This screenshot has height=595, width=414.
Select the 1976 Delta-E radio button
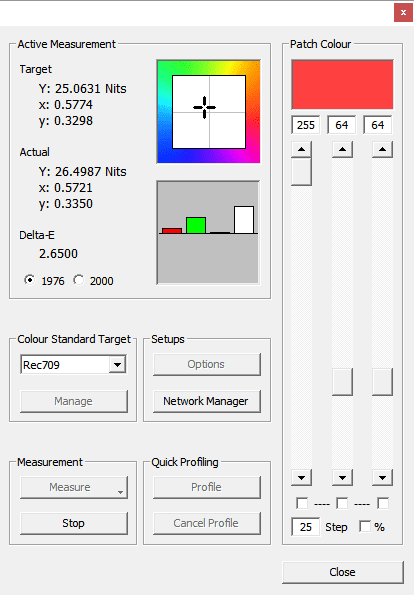29,280
